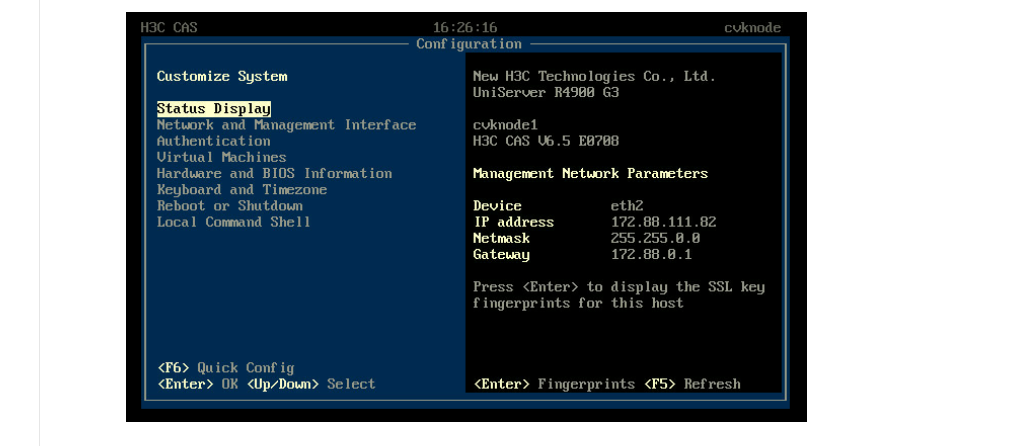Open the Virtual Machines entry
The width and height of the screenshot is (1036, 446).
221,157
